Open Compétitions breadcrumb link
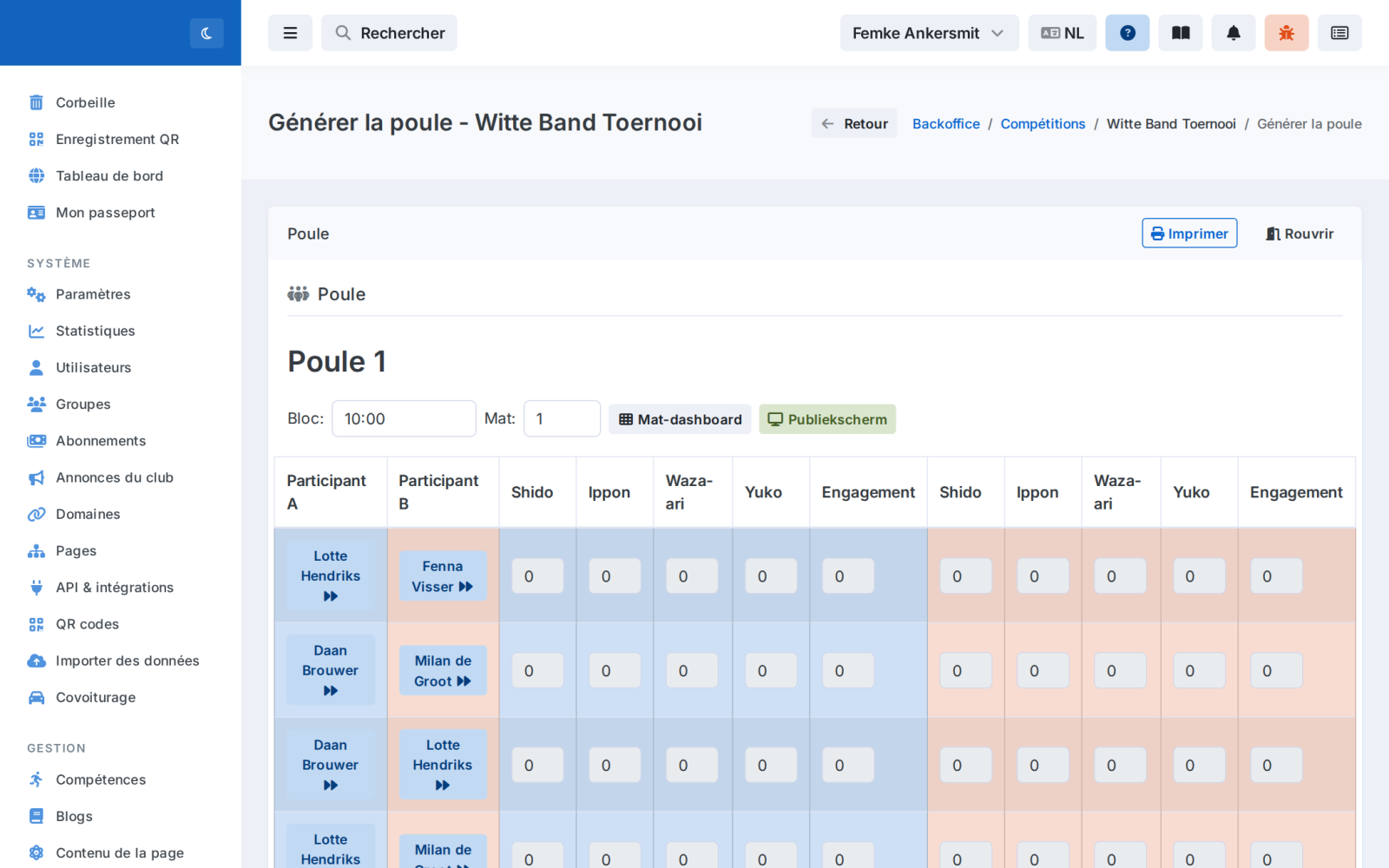This screenshot has width=1389, height=868. click(1043, 123)
